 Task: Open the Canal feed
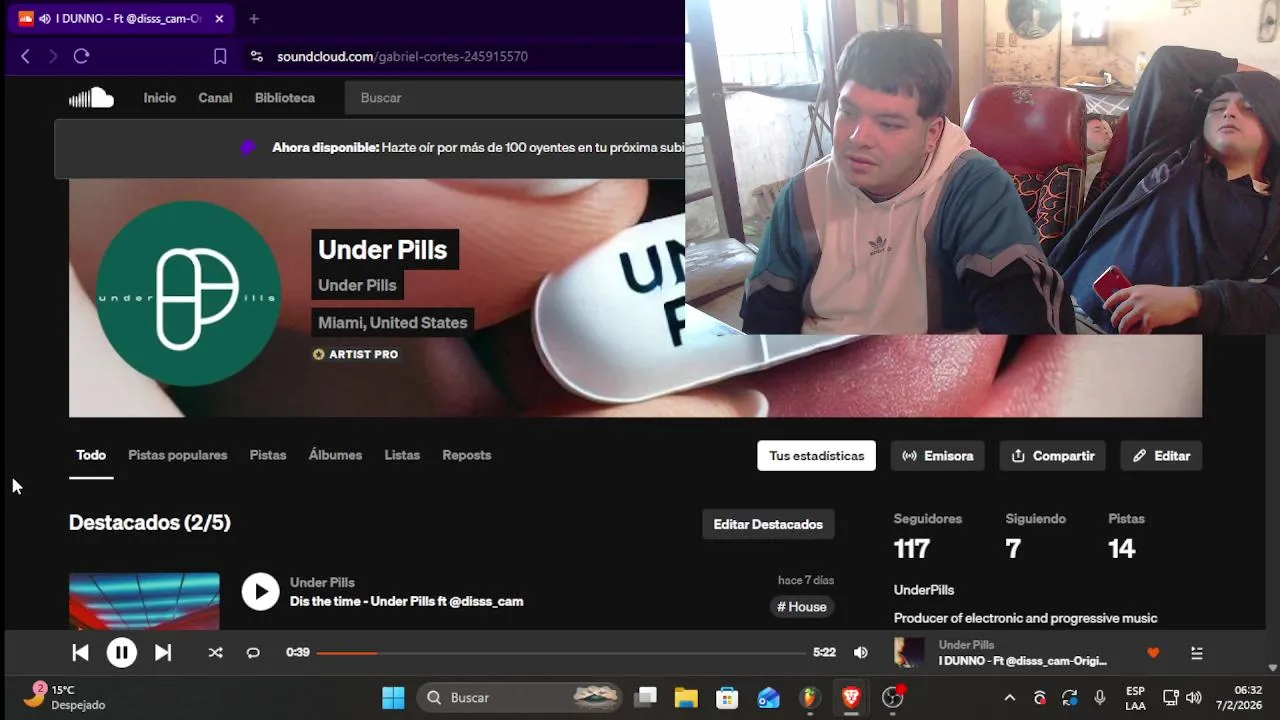(x=215, y=98)
